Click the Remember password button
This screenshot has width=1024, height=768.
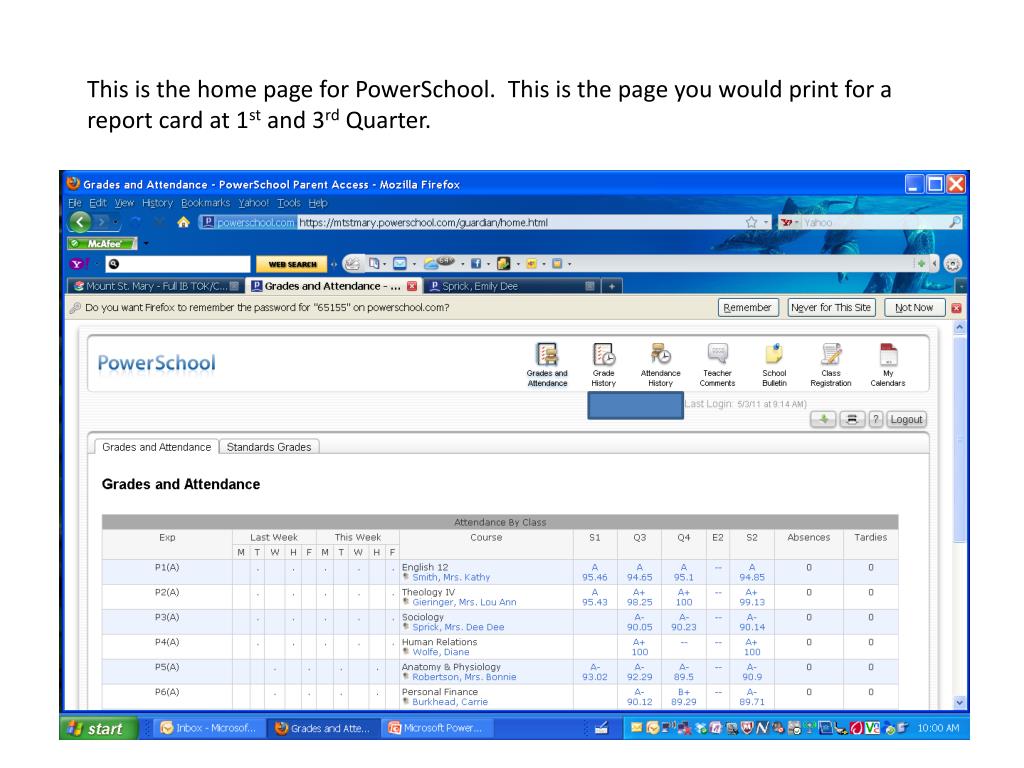coord(748,308)
